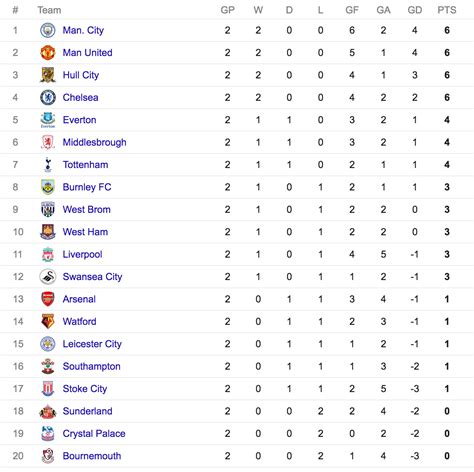The width and height of the screenshot is (474, 472).
Task: Select the Crystal Palace eagle crest
Action: pyautogui.click(x=48, y=433)
